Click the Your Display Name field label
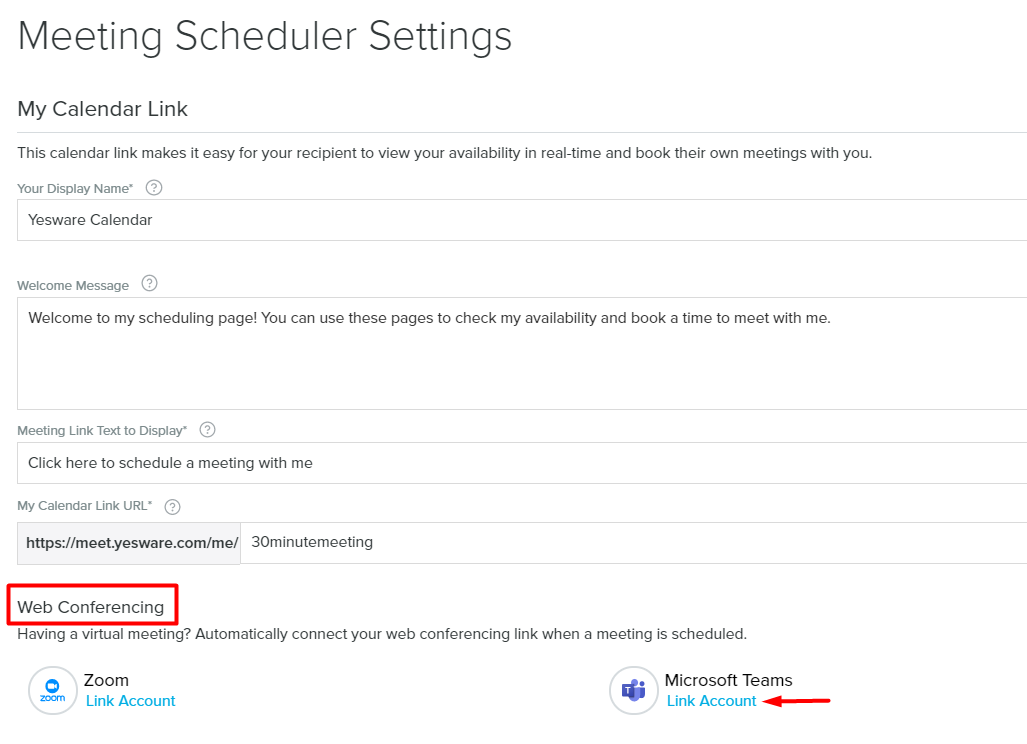Image resolution: width=1027 pixels, height=744 pixels. 75,189
